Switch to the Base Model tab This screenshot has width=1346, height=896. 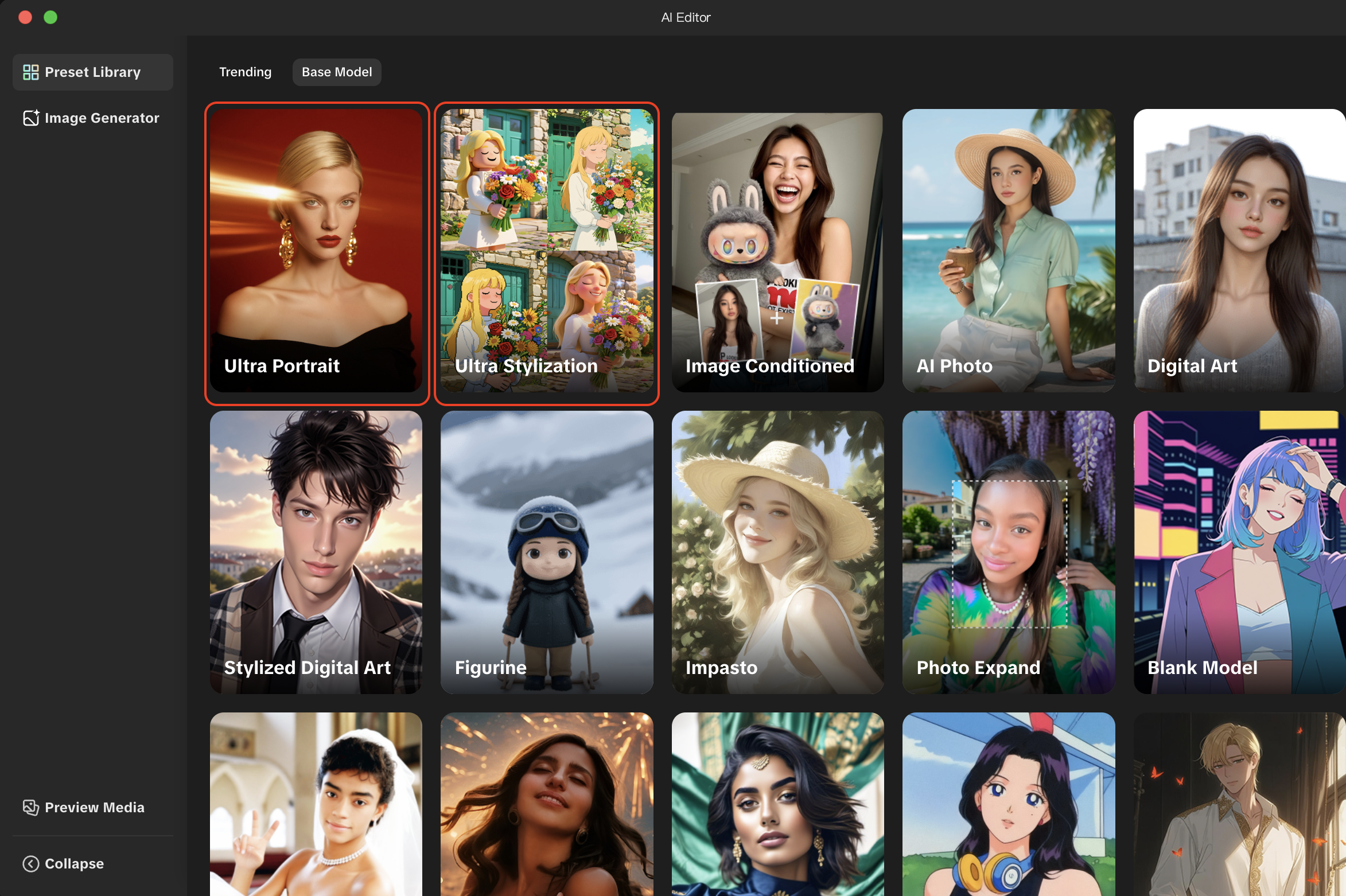[337, 72]
